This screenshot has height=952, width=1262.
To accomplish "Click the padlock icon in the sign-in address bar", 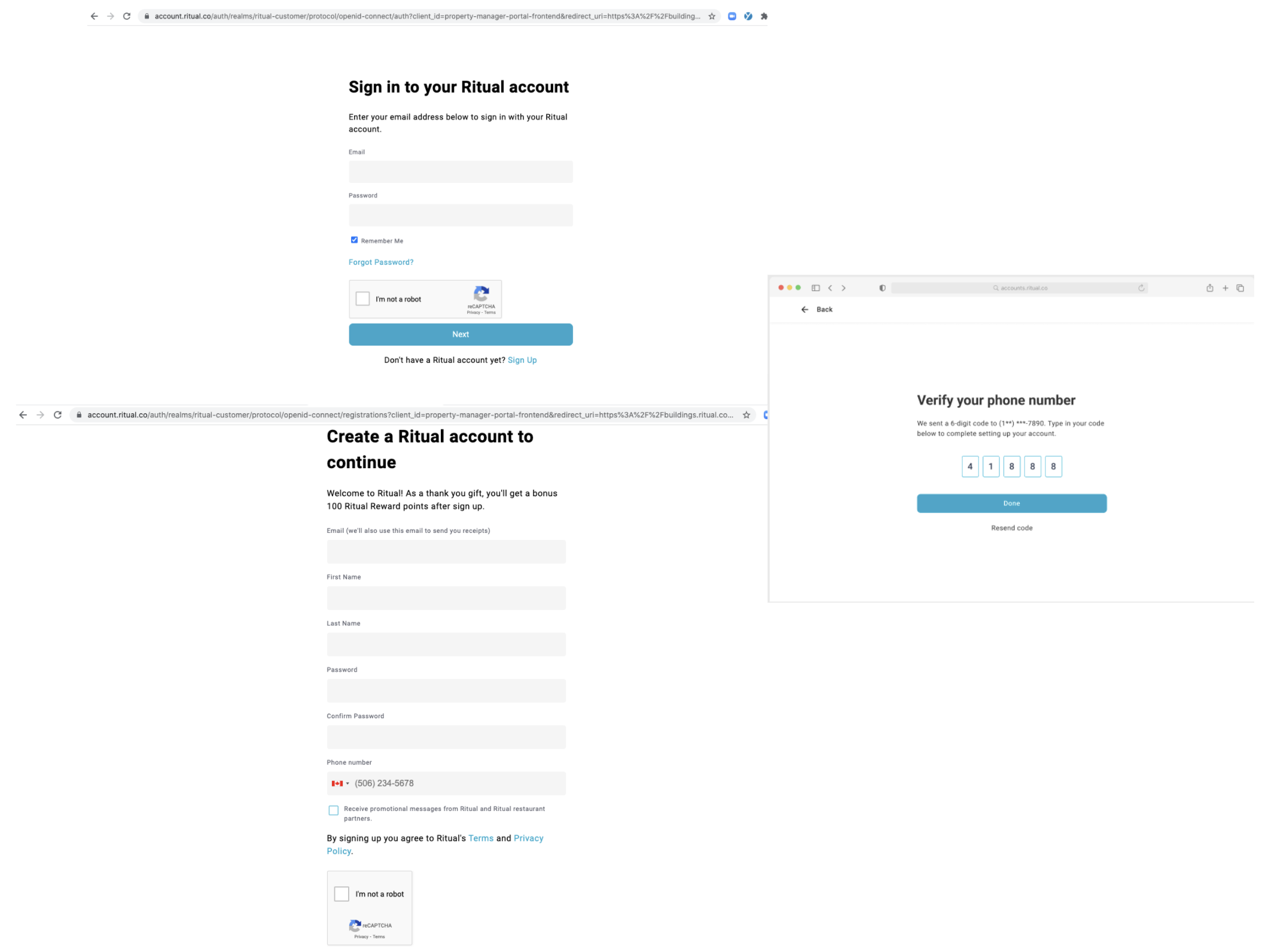I will (x=147, y=16).
